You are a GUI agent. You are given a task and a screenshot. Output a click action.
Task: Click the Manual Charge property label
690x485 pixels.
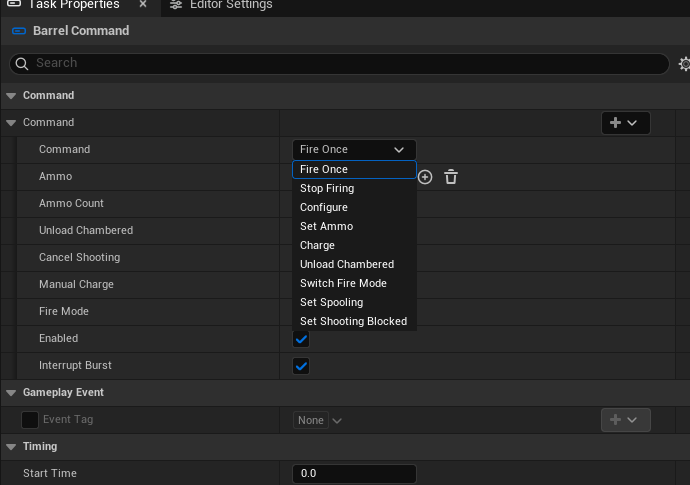point(76,284)
